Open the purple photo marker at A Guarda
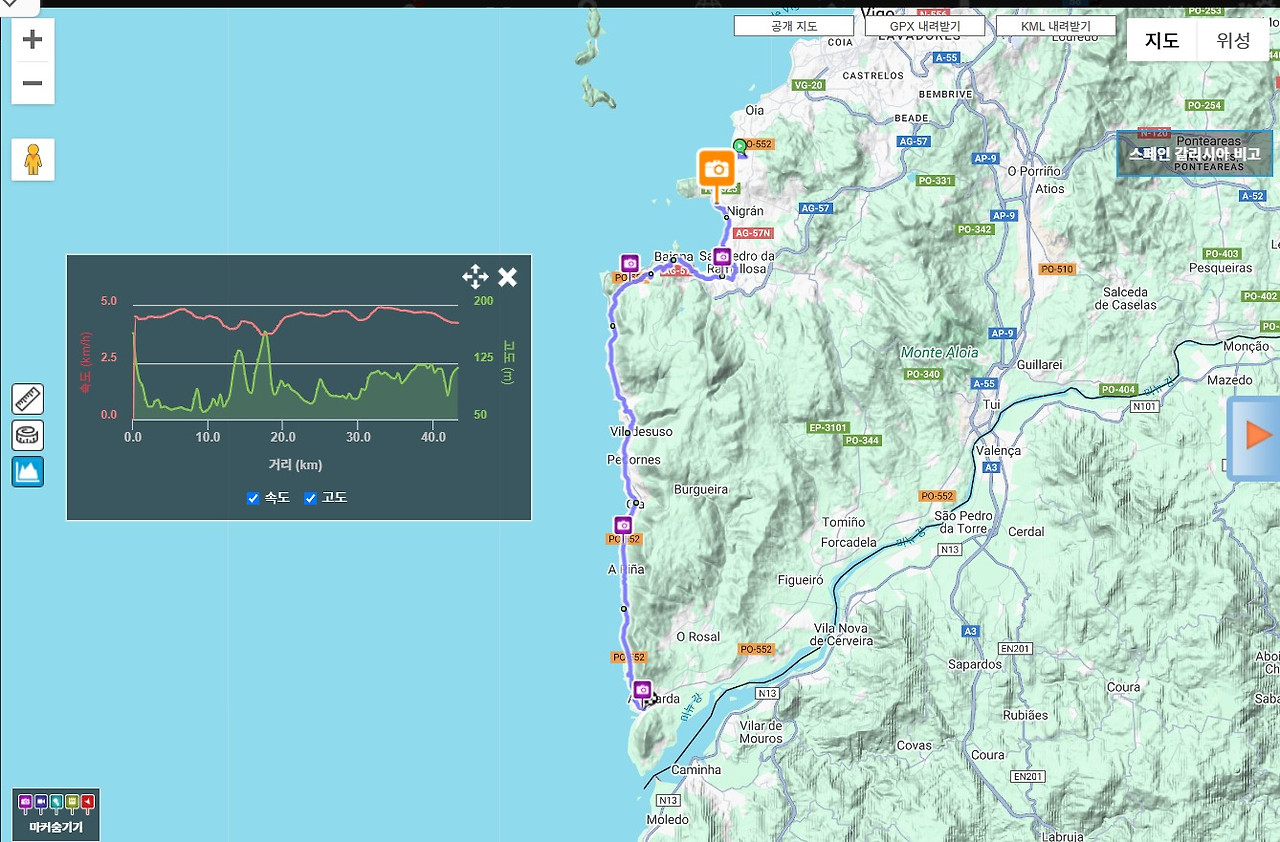1280x842 pixels. click(642, 690)
